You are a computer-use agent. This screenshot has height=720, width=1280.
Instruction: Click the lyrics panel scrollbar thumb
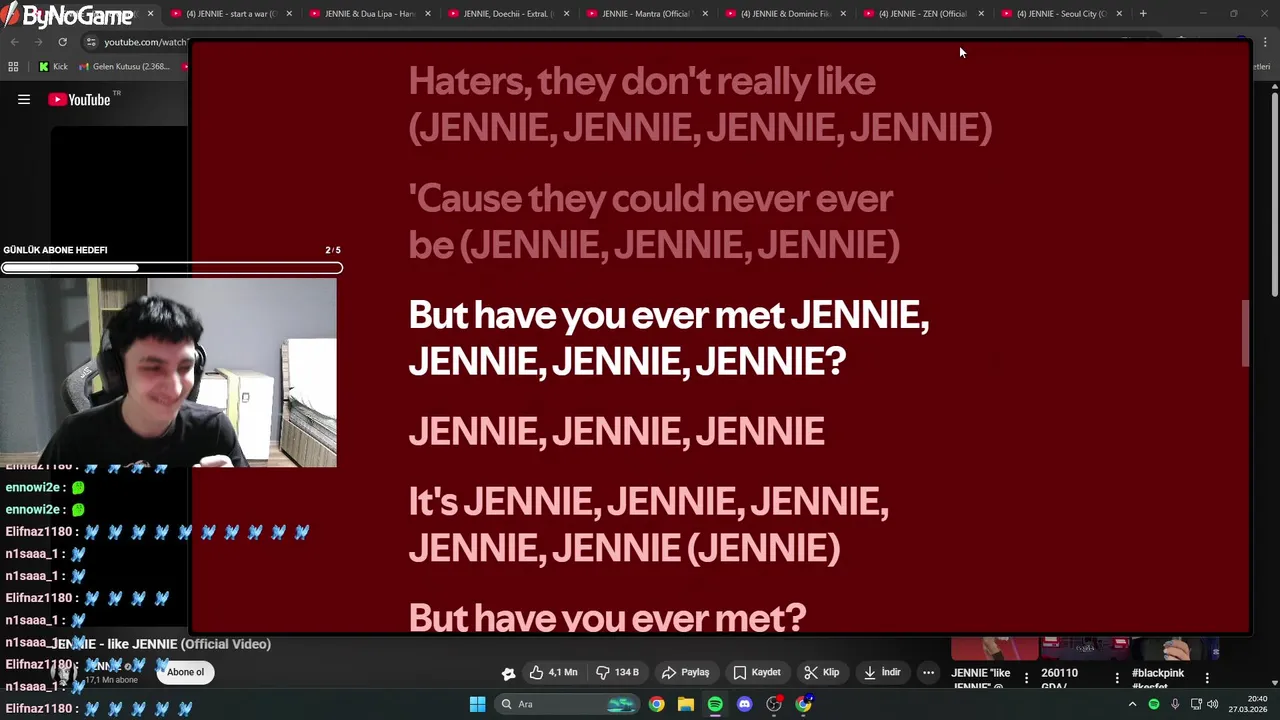coord(1245,333)
